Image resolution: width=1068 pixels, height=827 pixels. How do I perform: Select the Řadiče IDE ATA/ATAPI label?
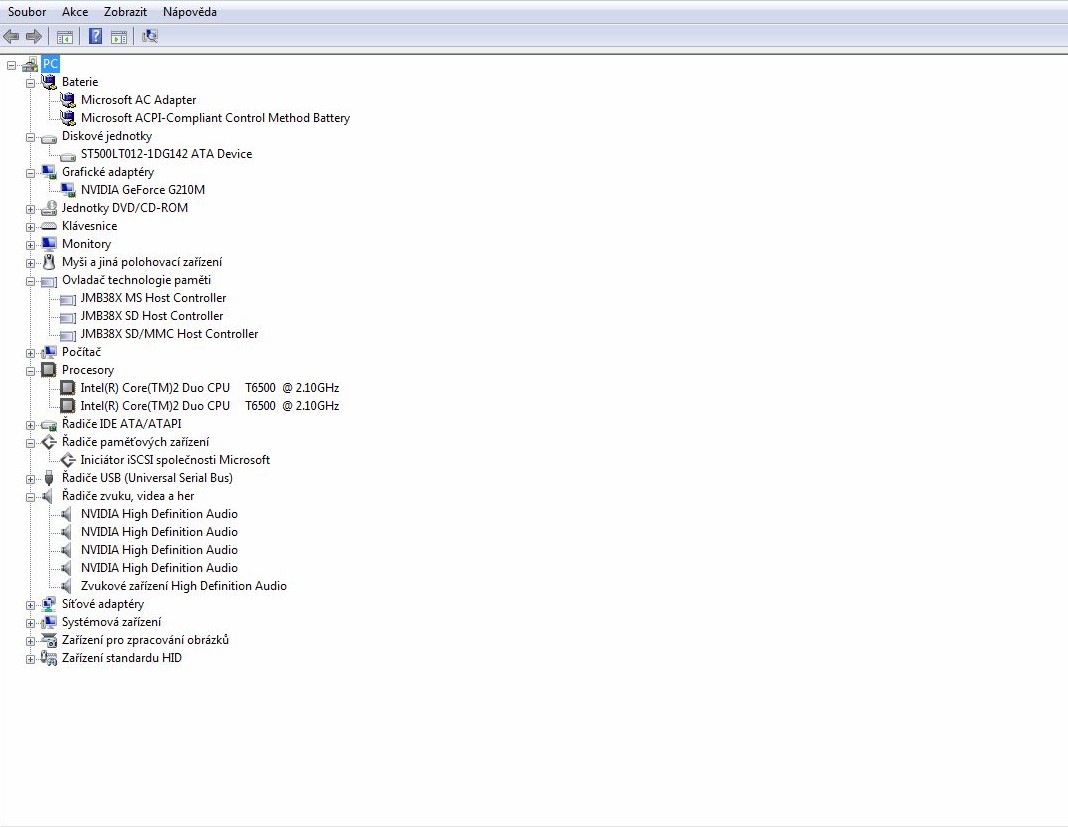121,424
